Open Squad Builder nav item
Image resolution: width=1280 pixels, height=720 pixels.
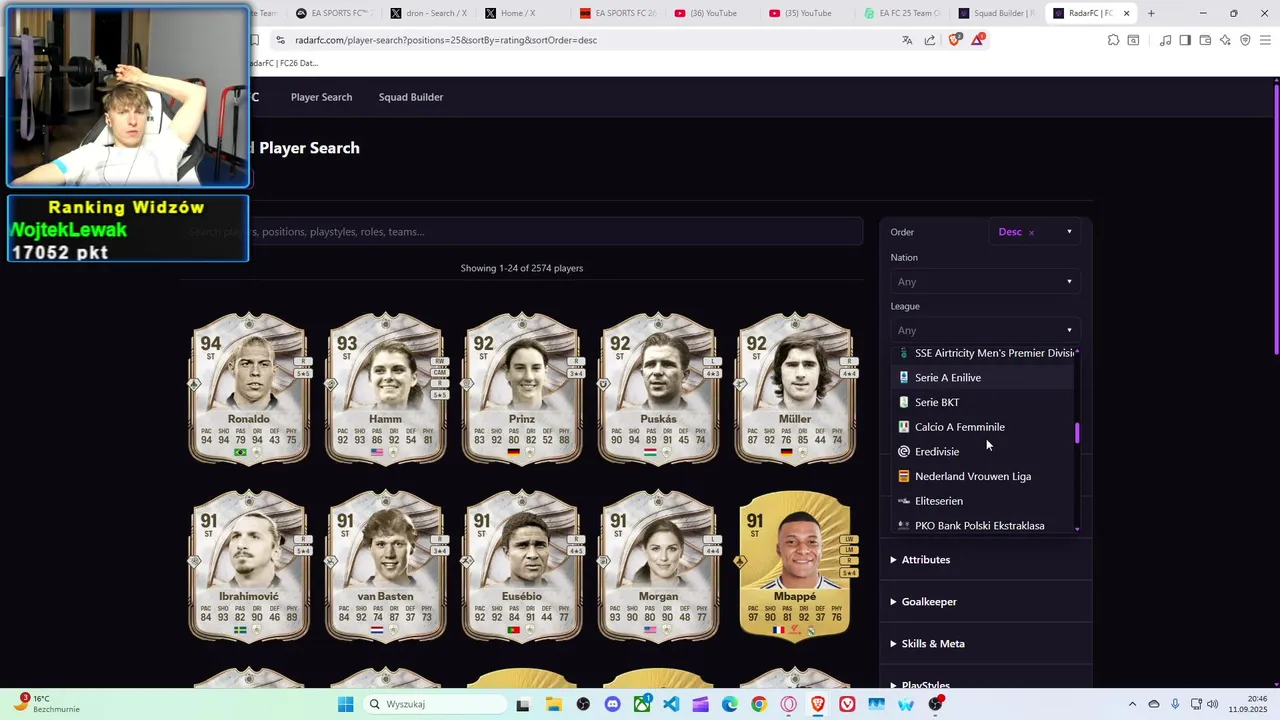411,97
